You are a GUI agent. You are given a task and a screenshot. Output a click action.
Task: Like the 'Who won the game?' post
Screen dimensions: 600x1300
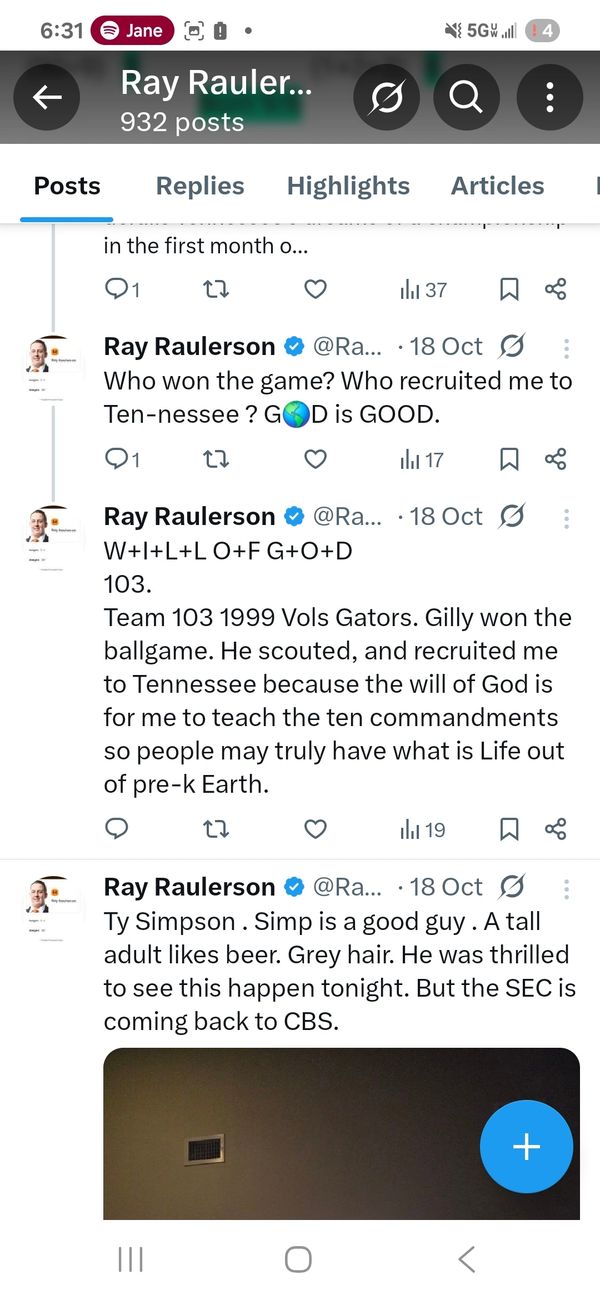coord(315,460)
